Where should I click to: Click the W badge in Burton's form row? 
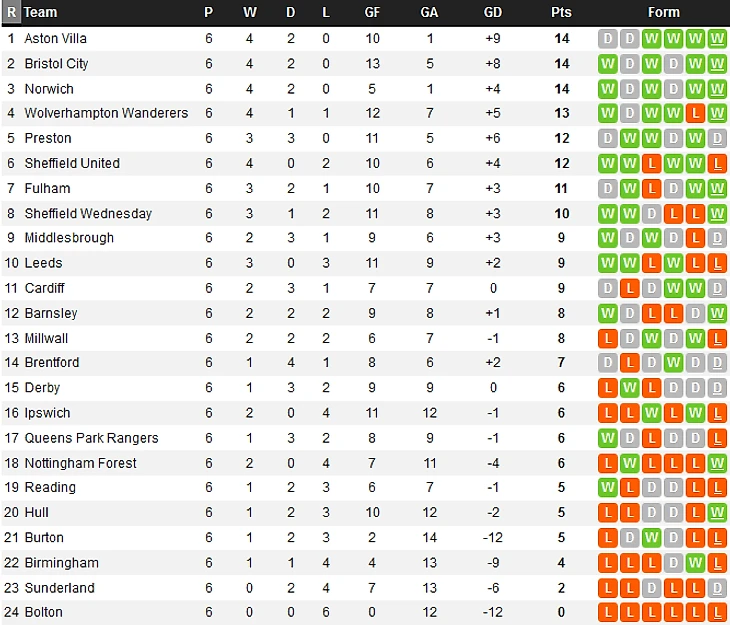[651, 538]
